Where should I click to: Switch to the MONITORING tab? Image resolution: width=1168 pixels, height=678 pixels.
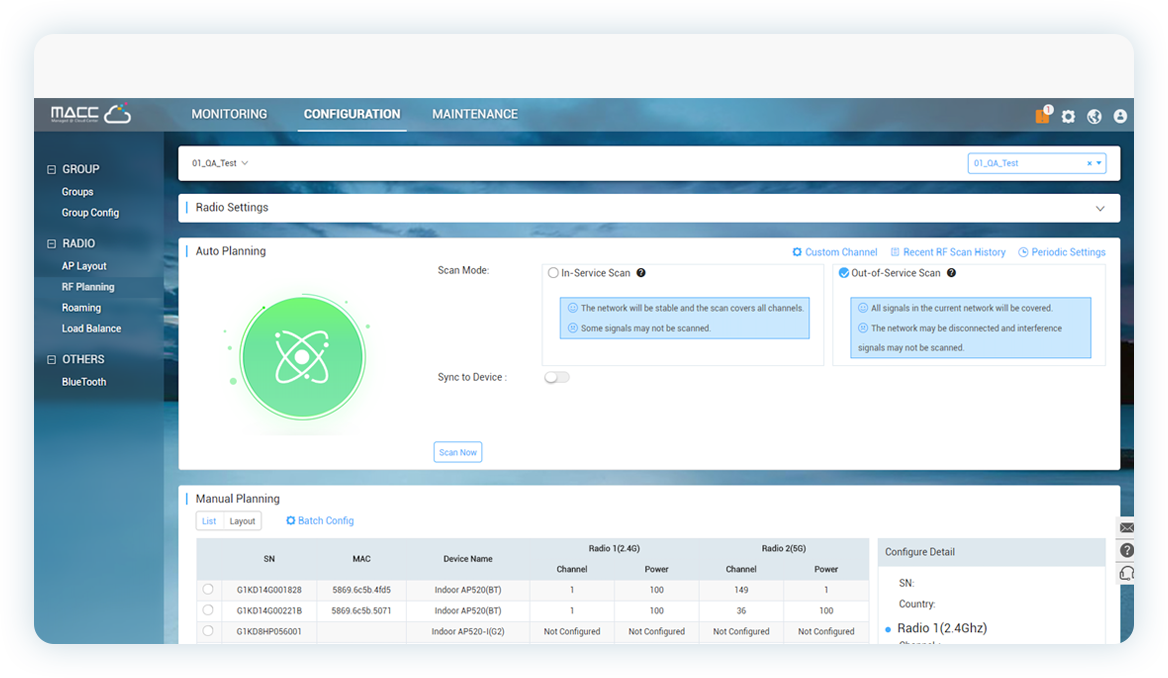tap(229, 114)
